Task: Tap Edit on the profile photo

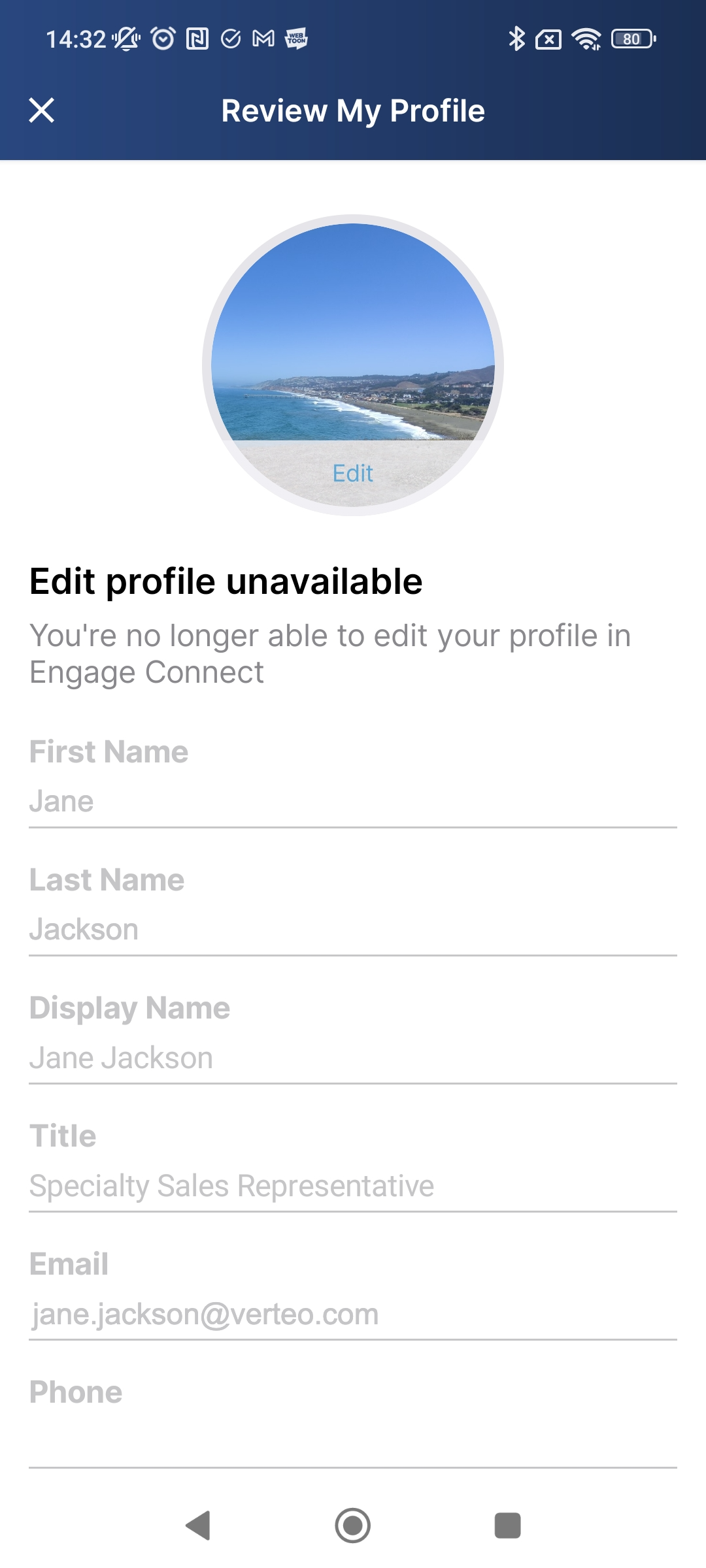Action: [353, 473]
